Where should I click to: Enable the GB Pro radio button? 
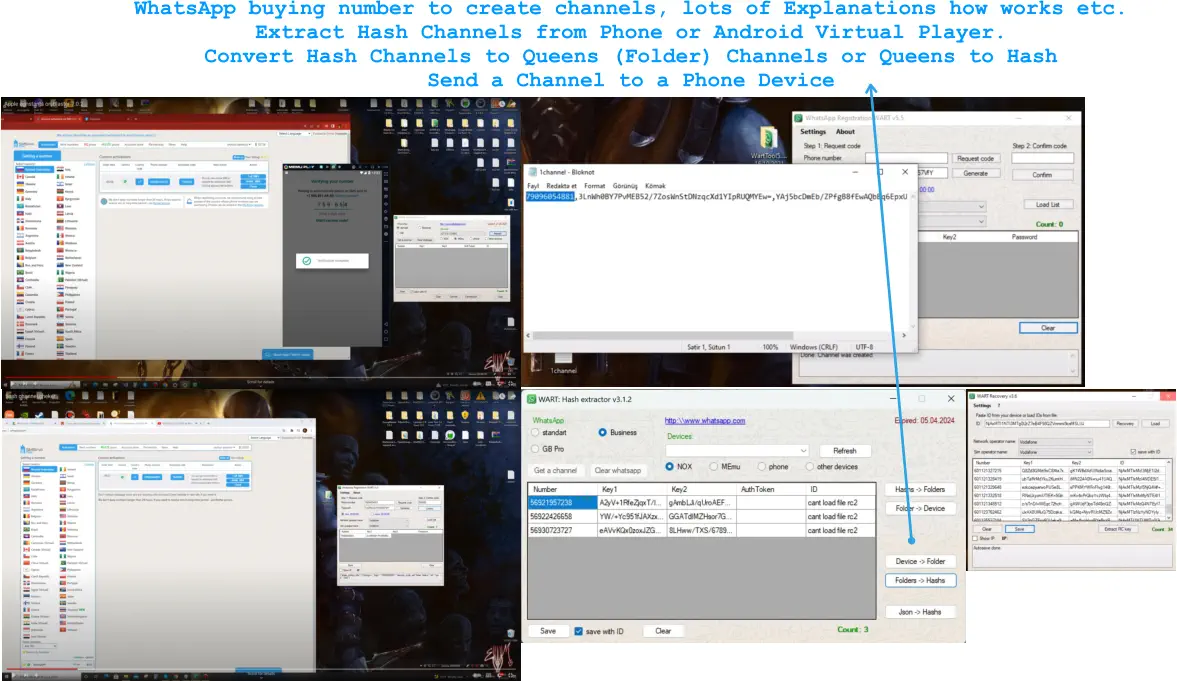click(x=534, y=449)
